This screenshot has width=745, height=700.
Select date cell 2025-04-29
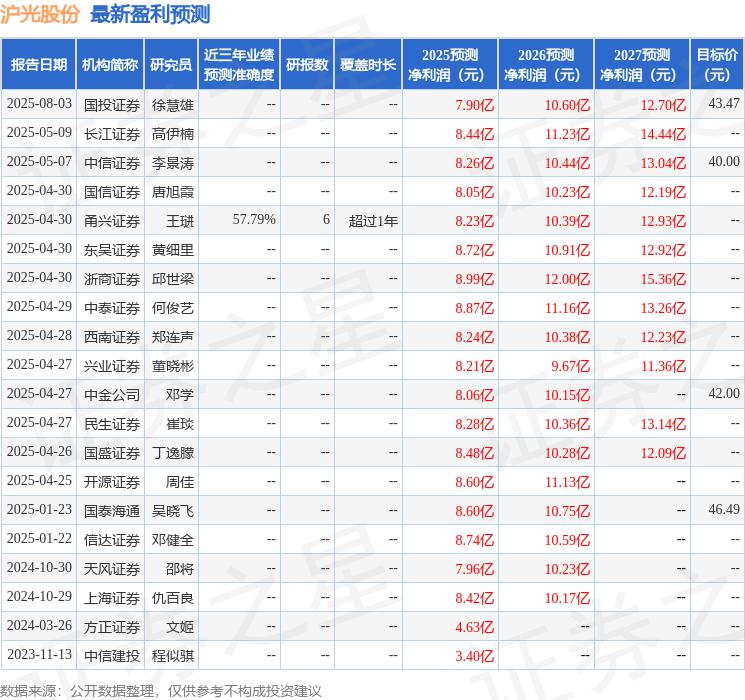[39, 307]
